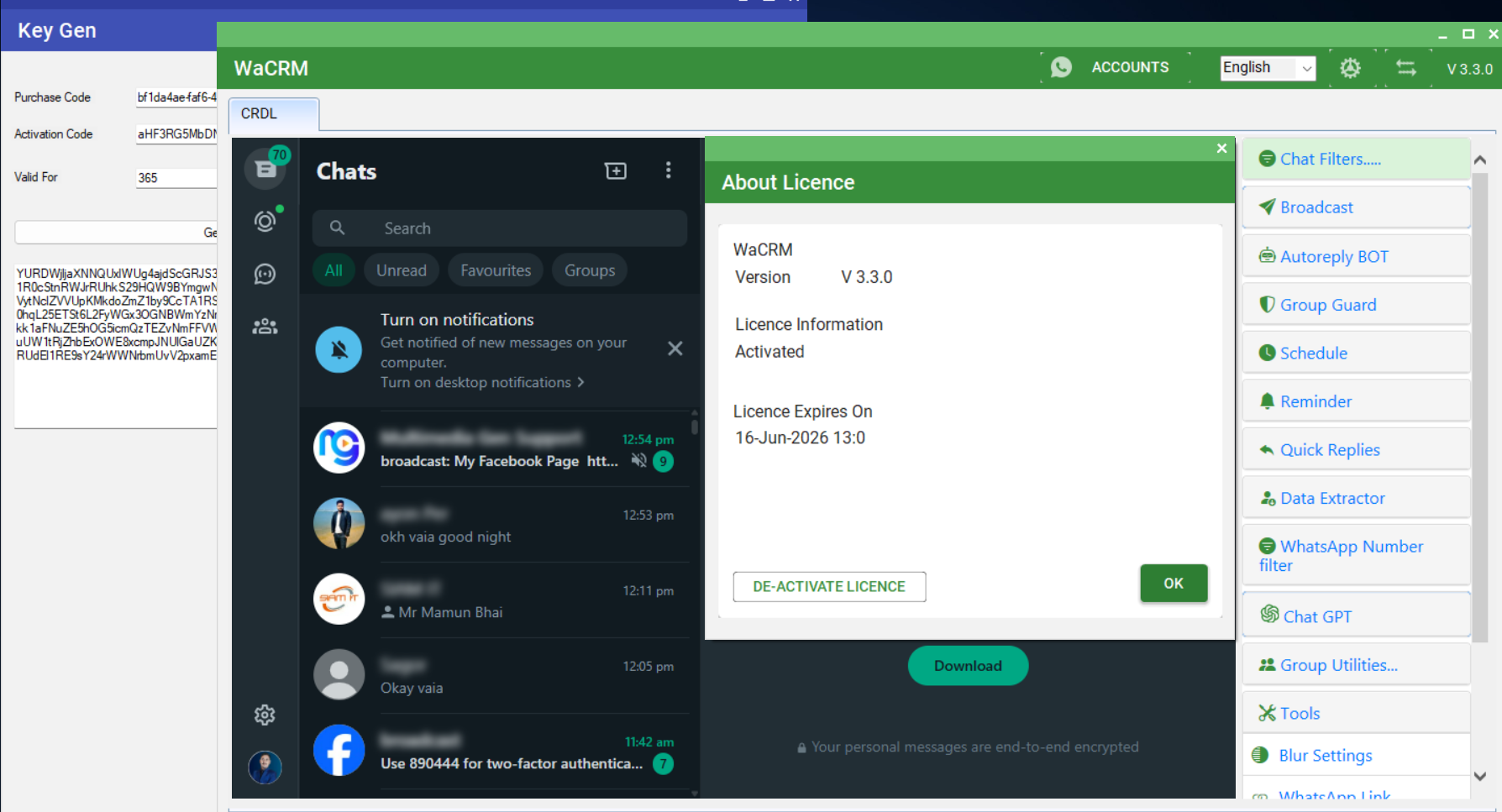Open the Schedule tool
Image resolution: width=1502 pixels, height=812 pixels.
coord(1356,353)
